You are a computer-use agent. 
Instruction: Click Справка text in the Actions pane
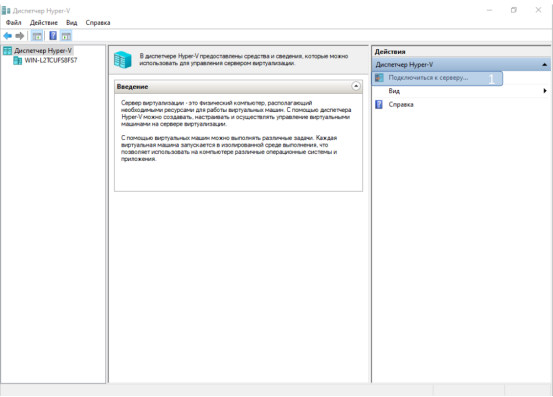click(x=401, y=104)
